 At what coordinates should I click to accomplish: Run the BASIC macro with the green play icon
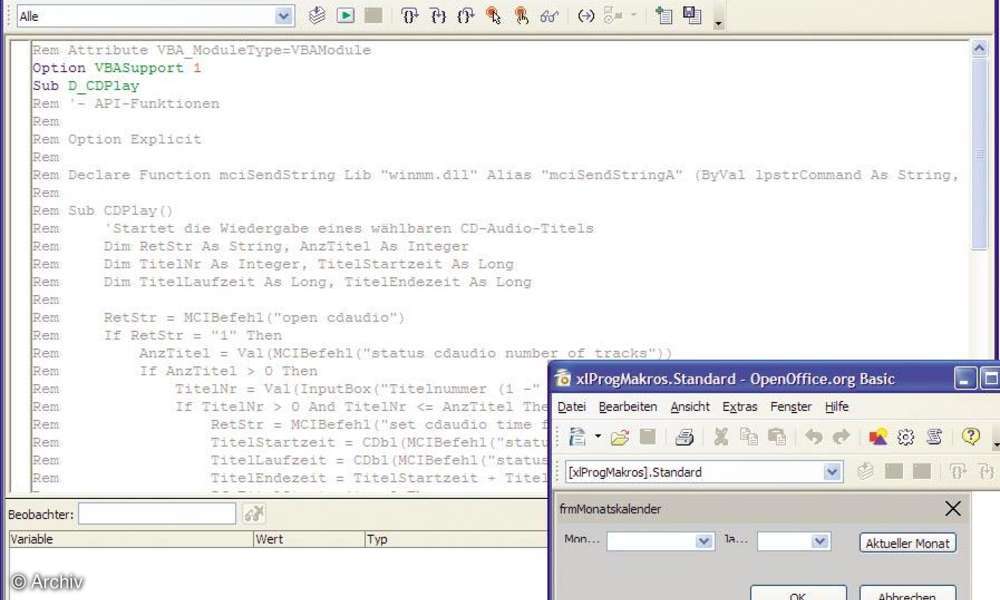(345, 16)
